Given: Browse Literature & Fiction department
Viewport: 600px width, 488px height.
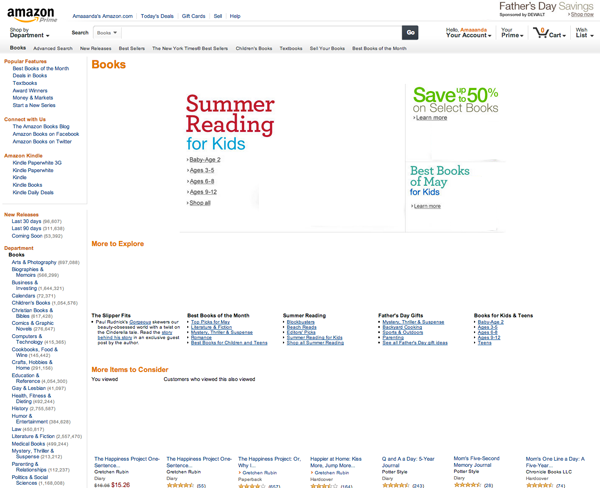Looking at the screenshot, I should pyautogui.click(x=33, y=436).
